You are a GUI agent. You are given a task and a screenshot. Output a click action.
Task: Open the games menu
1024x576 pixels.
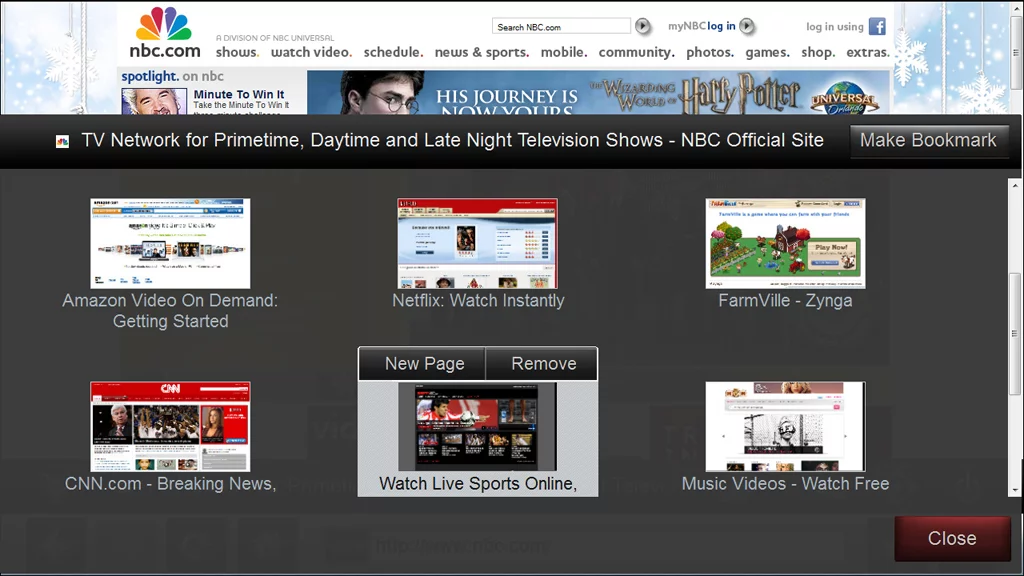[767, 52]
